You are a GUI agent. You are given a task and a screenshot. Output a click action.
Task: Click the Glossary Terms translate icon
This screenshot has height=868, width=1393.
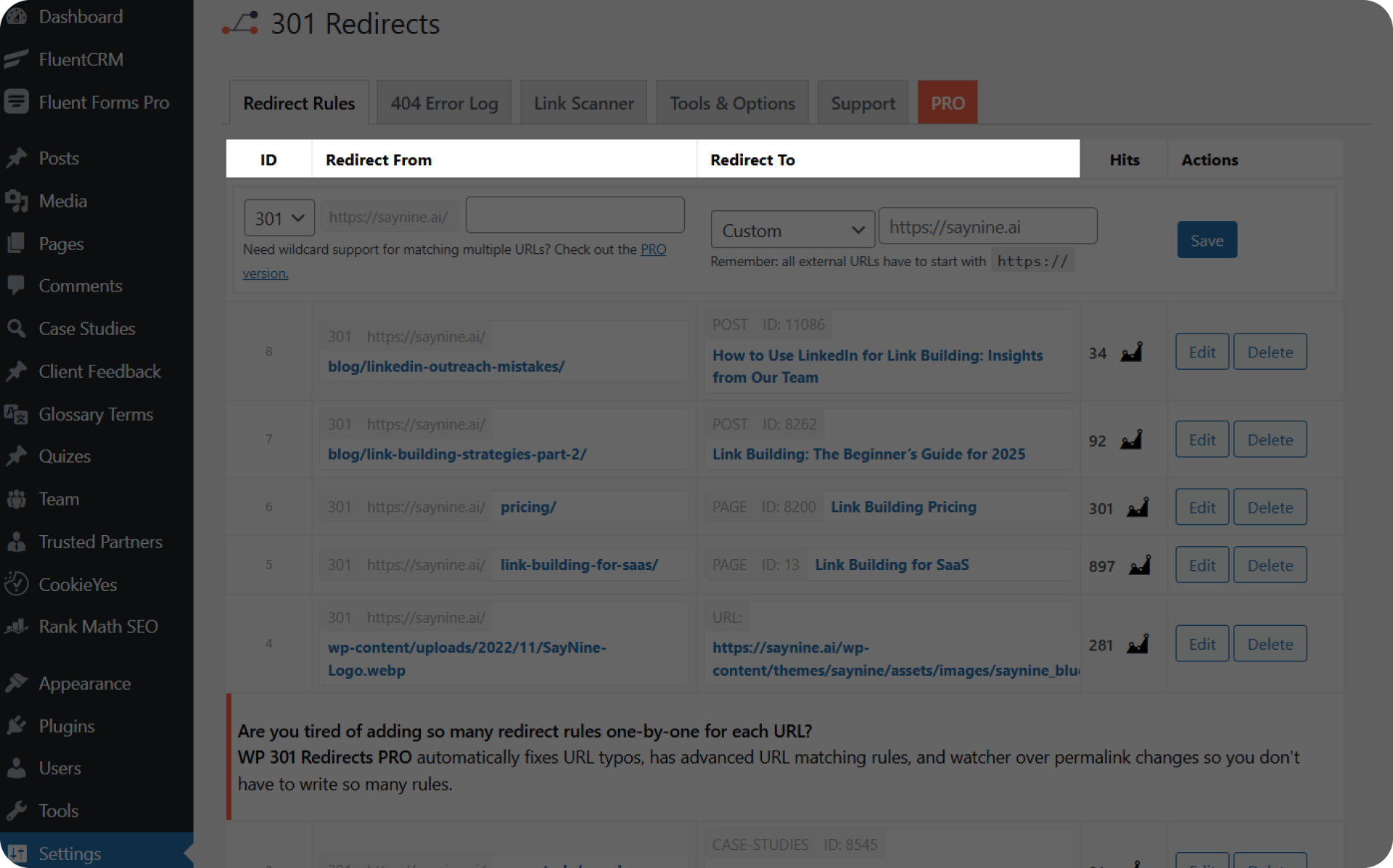tap(17, 413)
